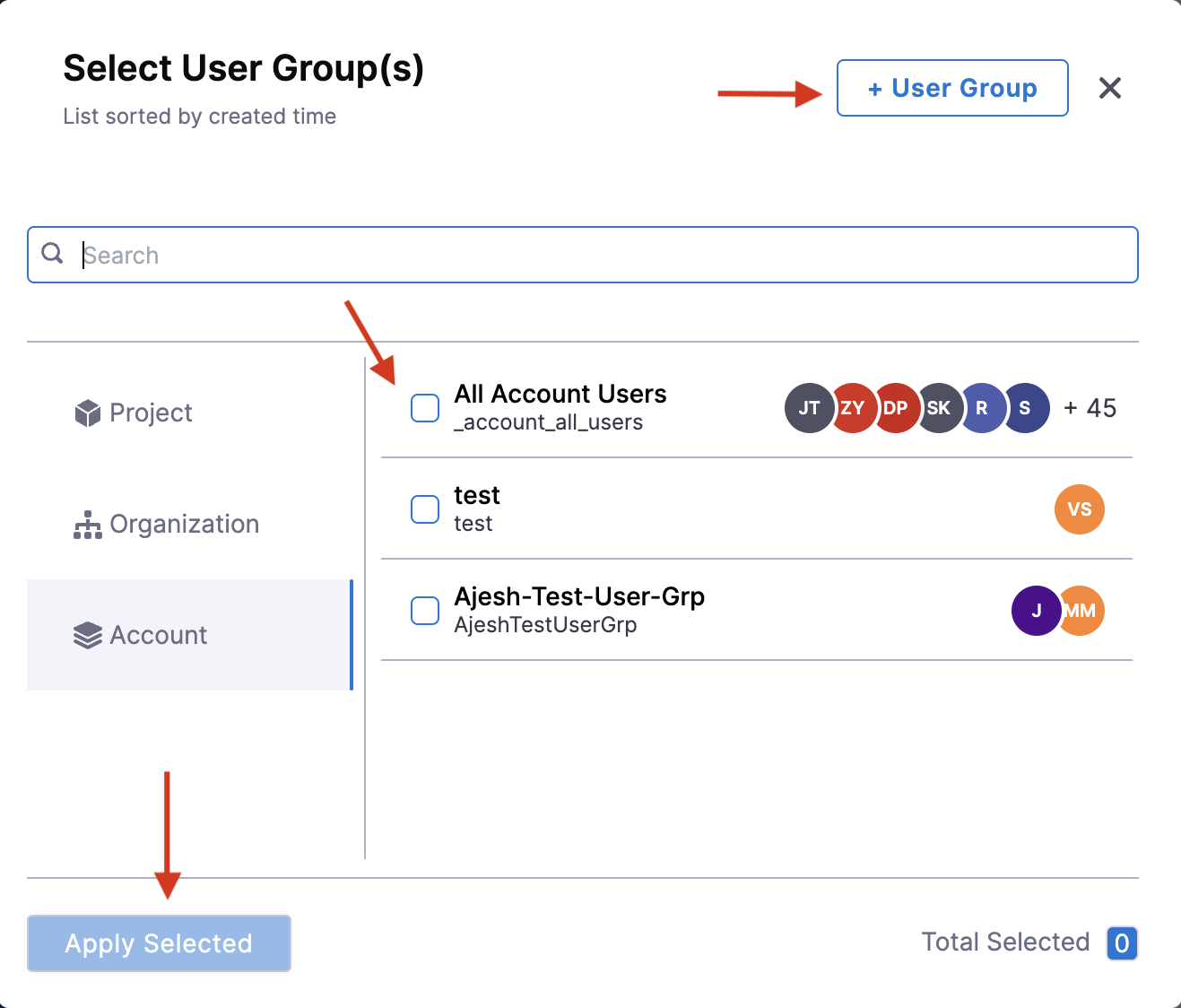Viewport: 1181px width, 1008px height.
Task: Click the S user avatar
Action: coord(1026,409)
